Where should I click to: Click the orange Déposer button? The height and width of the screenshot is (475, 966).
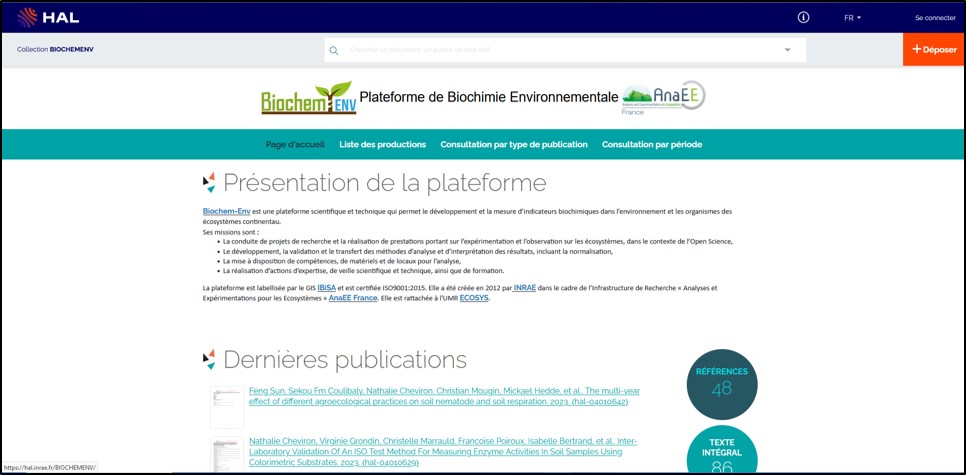coord(934,49)
